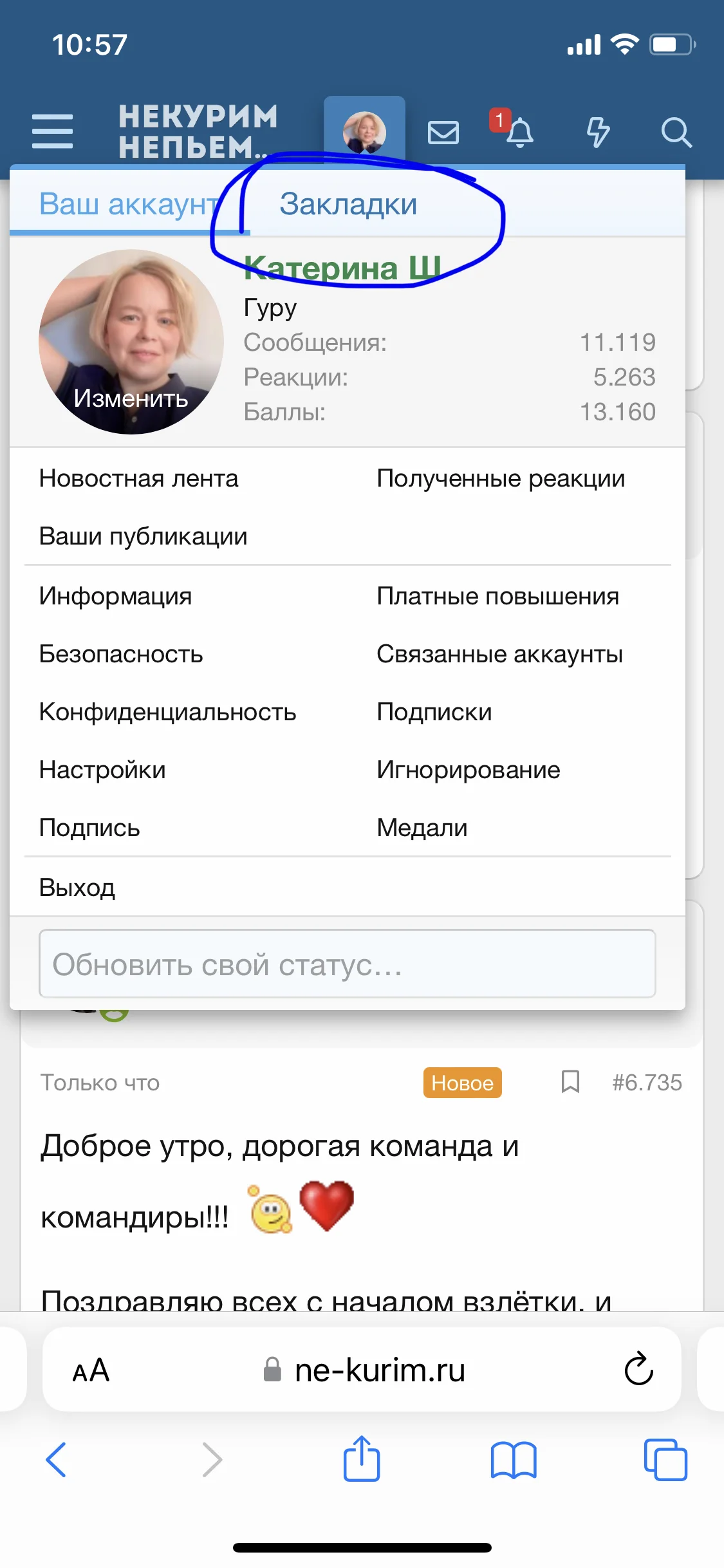Open the forum search magnifier
Viewport: 724px width, 1568px height.
tap(676, 133)
